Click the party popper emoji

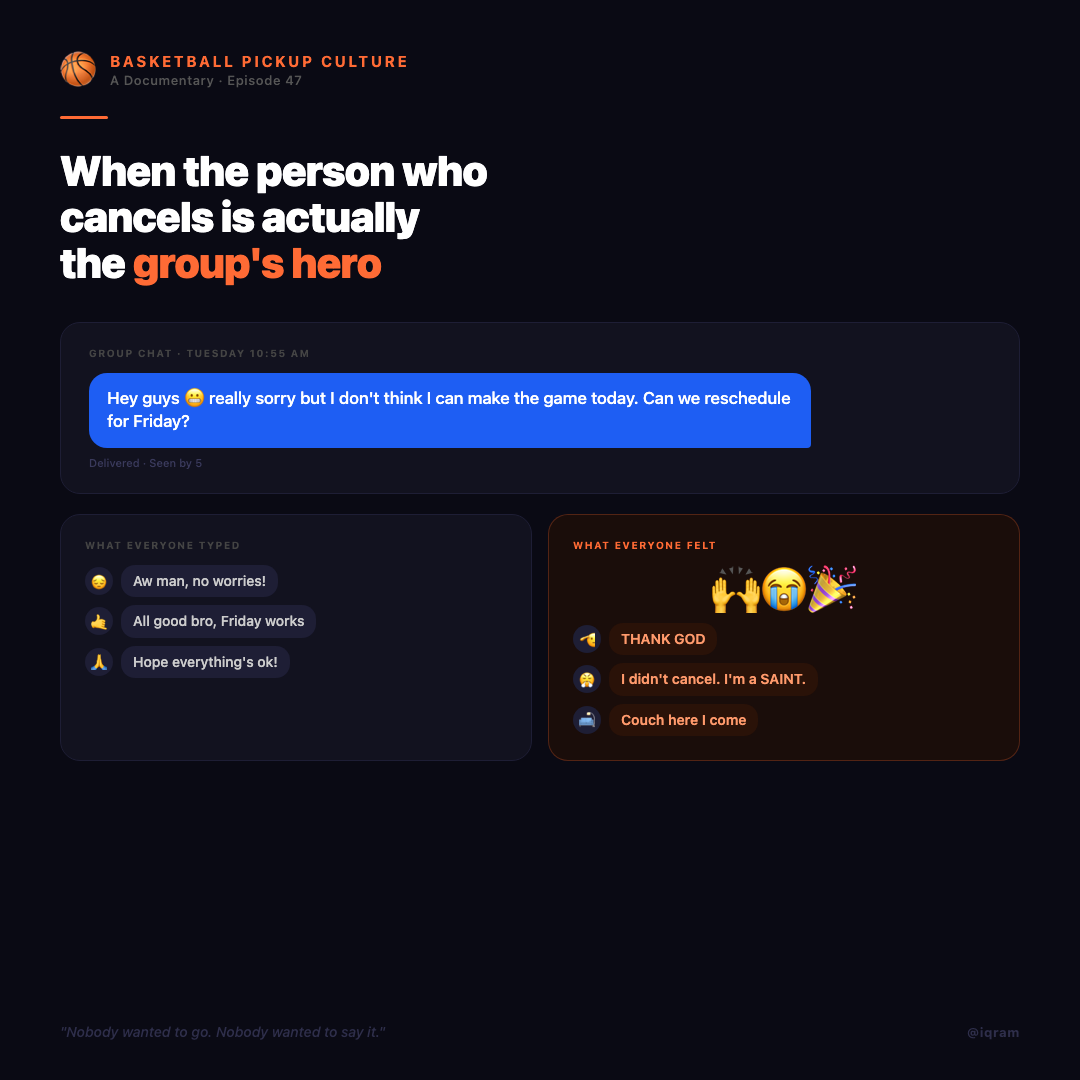pos(832,589)
